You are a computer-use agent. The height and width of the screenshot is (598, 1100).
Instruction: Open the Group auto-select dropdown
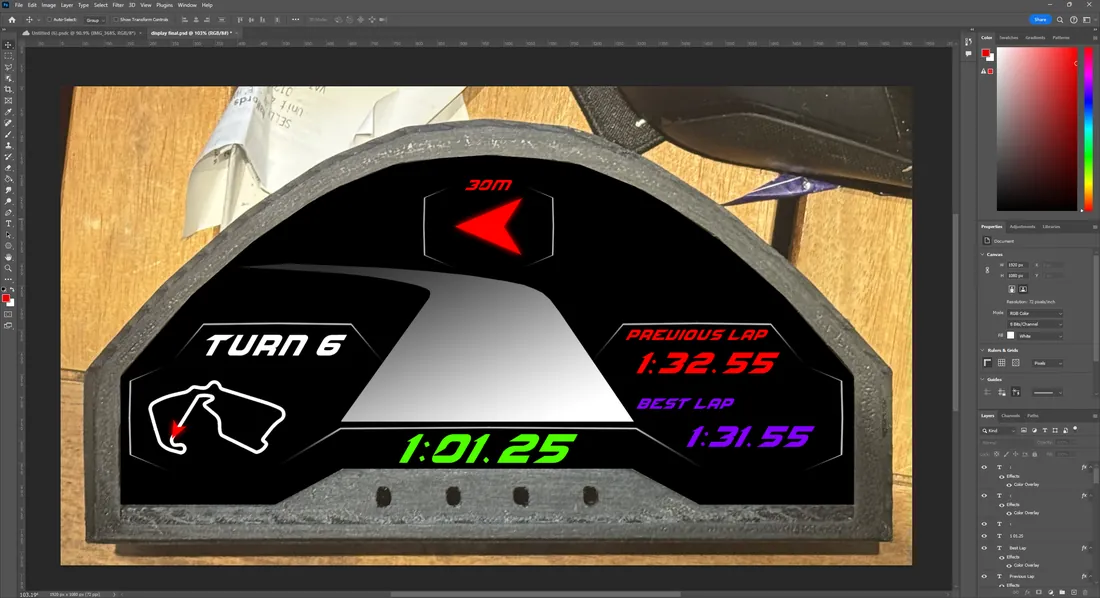(x=93, y=20)
